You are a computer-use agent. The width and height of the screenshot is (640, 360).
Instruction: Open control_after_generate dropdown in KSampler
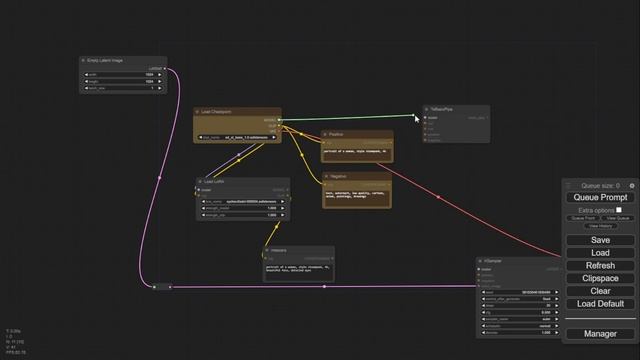pyautogui.click(x=520, y=299)
